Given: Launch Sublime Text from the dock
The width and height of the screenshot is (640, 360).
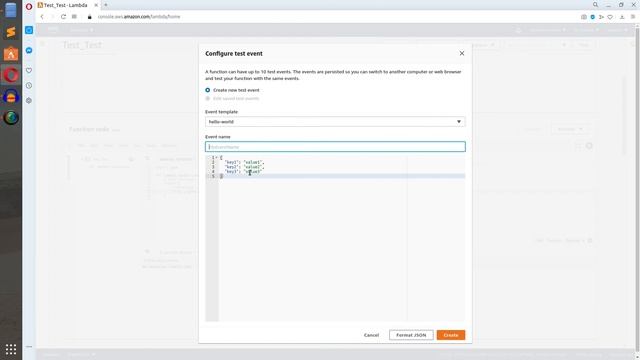Looking at the screenshot, I should [11, 32].
